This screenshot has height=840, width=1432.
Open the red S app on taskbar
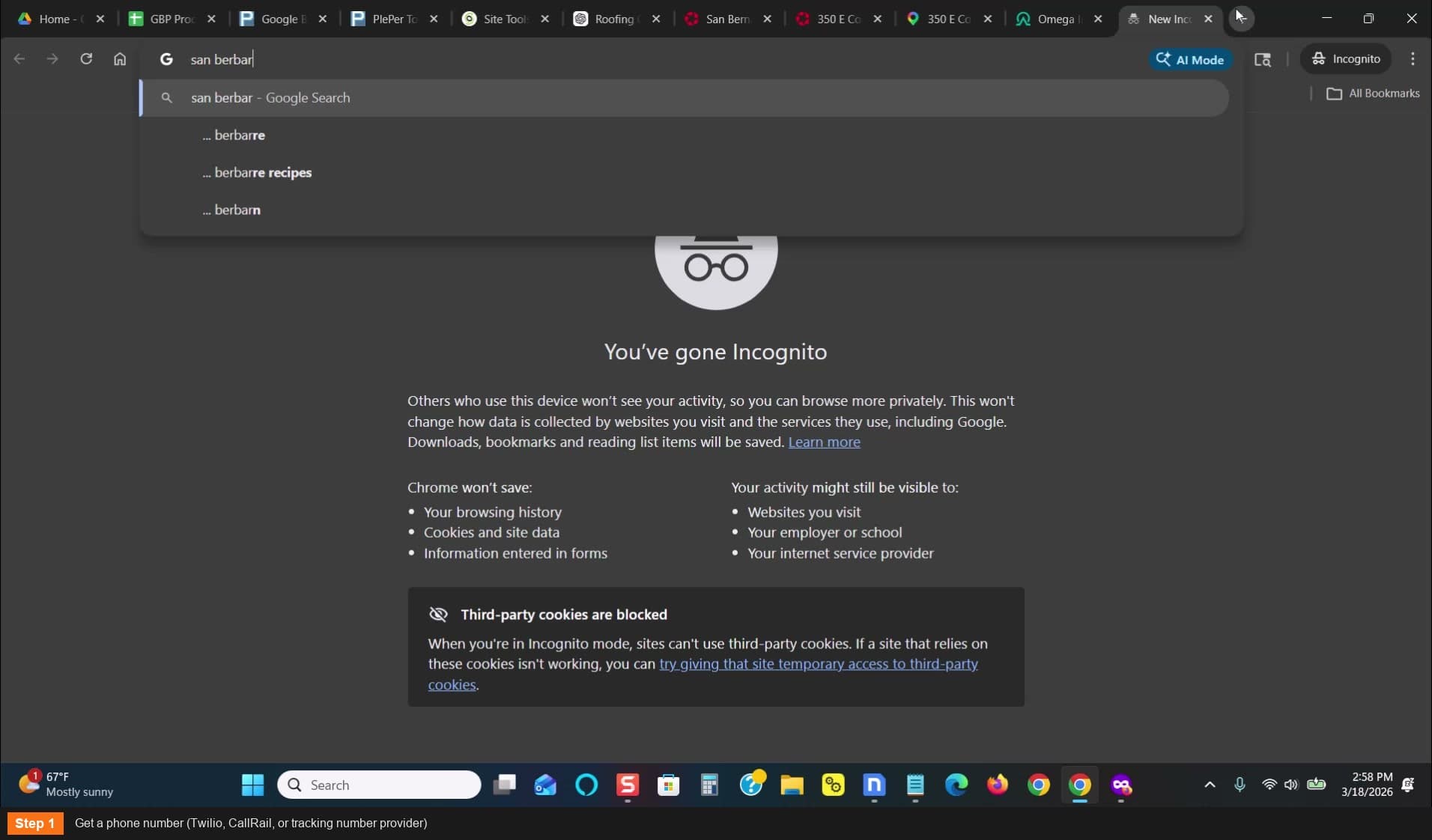click(x=628, y=785)
